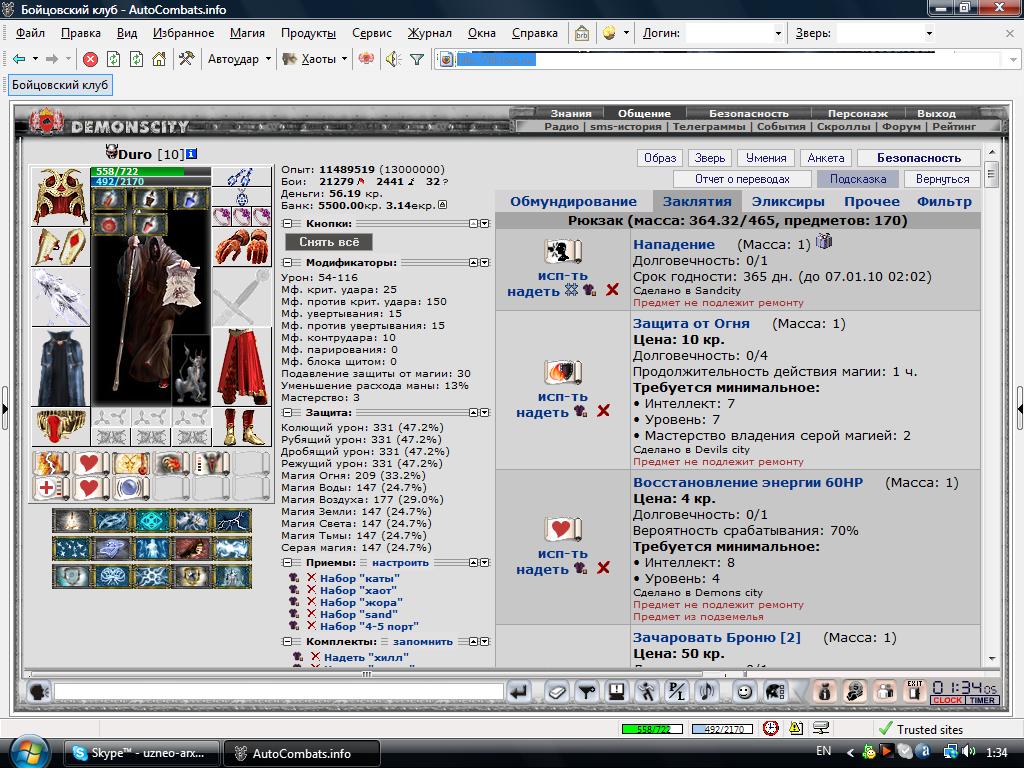Click the red X delete icon for Нападение
Viewport: 1024px width, 768px height.
coord(612,290)
